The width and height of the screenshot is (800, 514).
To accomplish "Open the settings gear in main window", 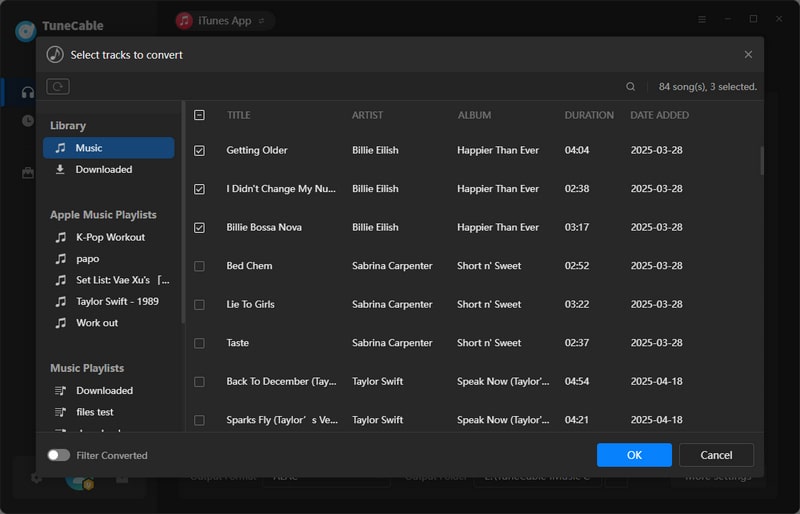I will [x=36, y=478].
